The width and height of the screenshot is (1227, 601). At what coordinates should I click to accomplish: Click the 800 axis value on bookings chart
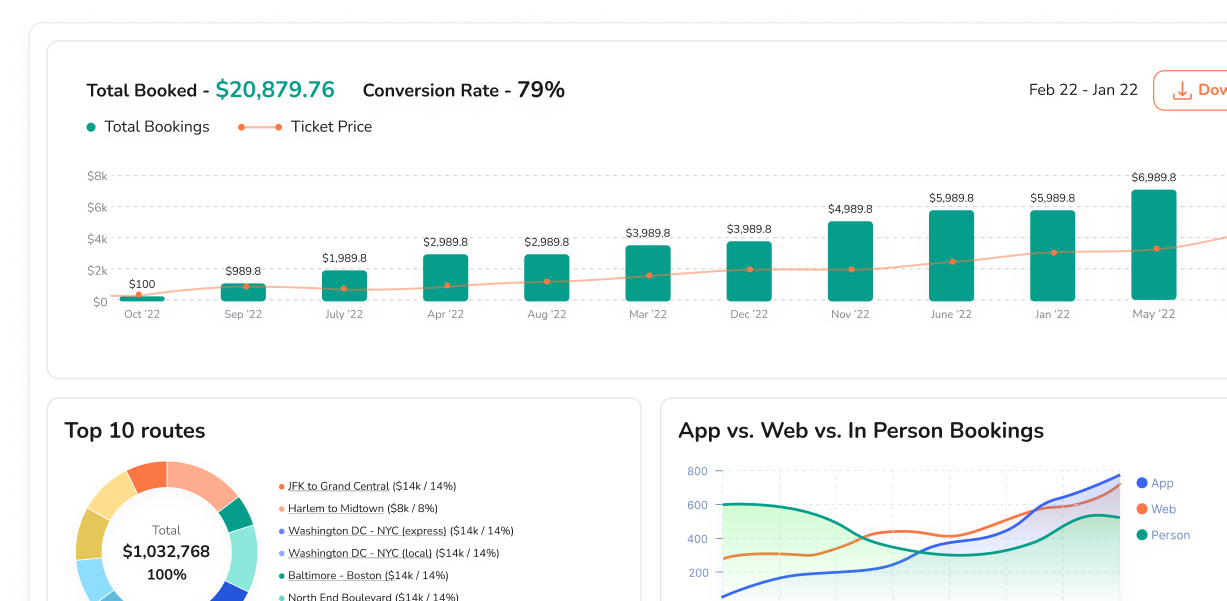(698, 471)
